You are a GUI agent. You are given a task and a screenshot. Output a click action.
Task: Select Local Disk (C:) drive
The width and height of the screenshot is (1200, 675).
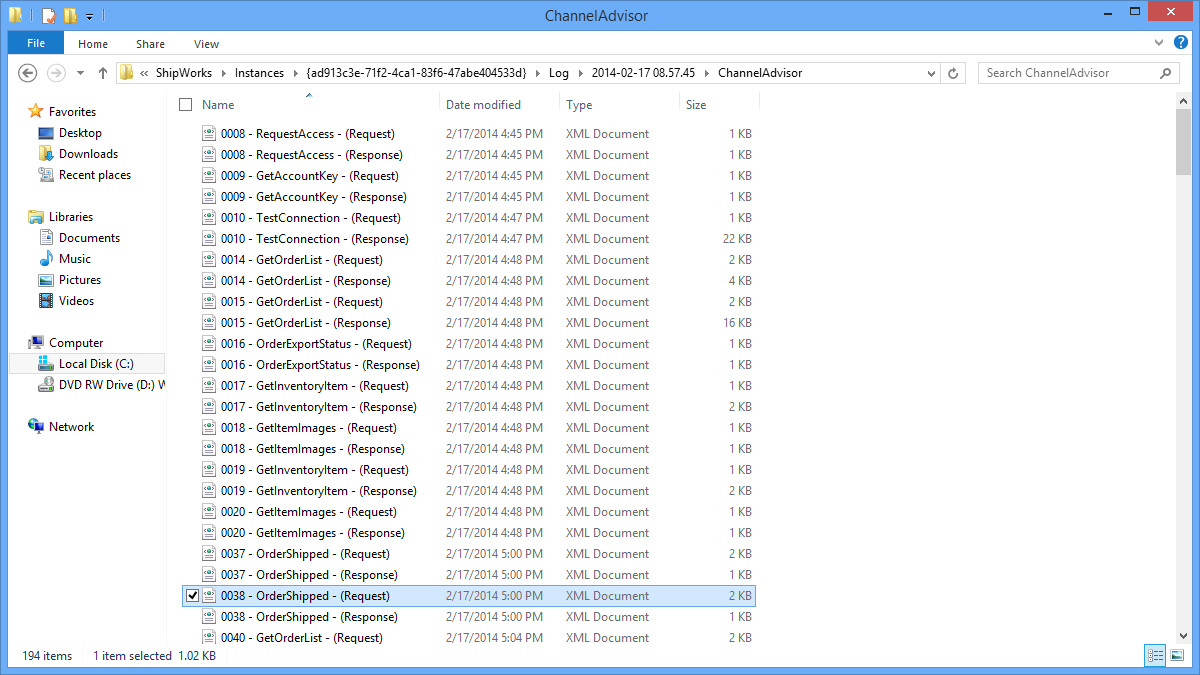[96, 364]
